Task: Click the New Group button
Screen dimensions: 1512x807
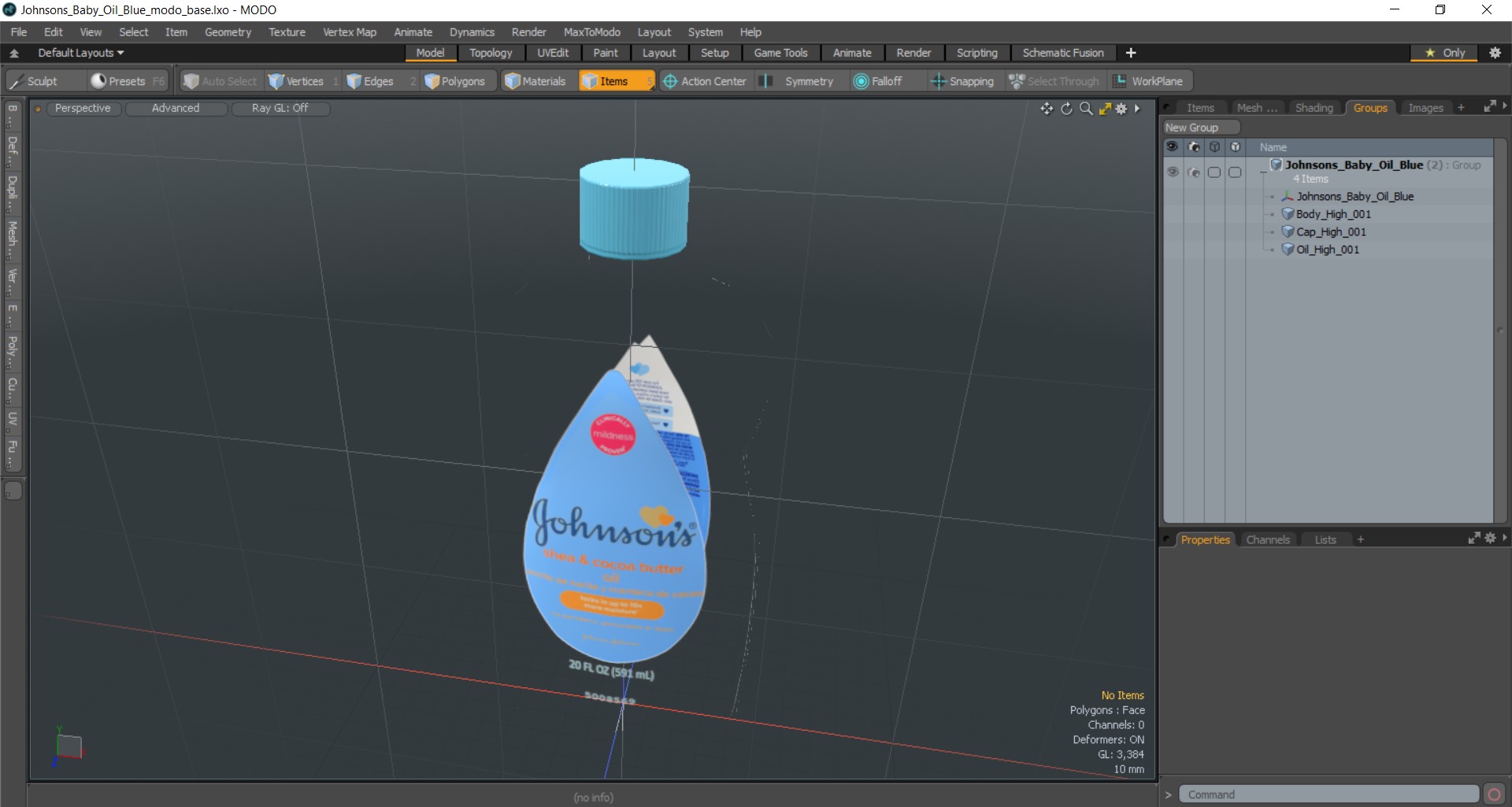Action: coord(1201,128)
